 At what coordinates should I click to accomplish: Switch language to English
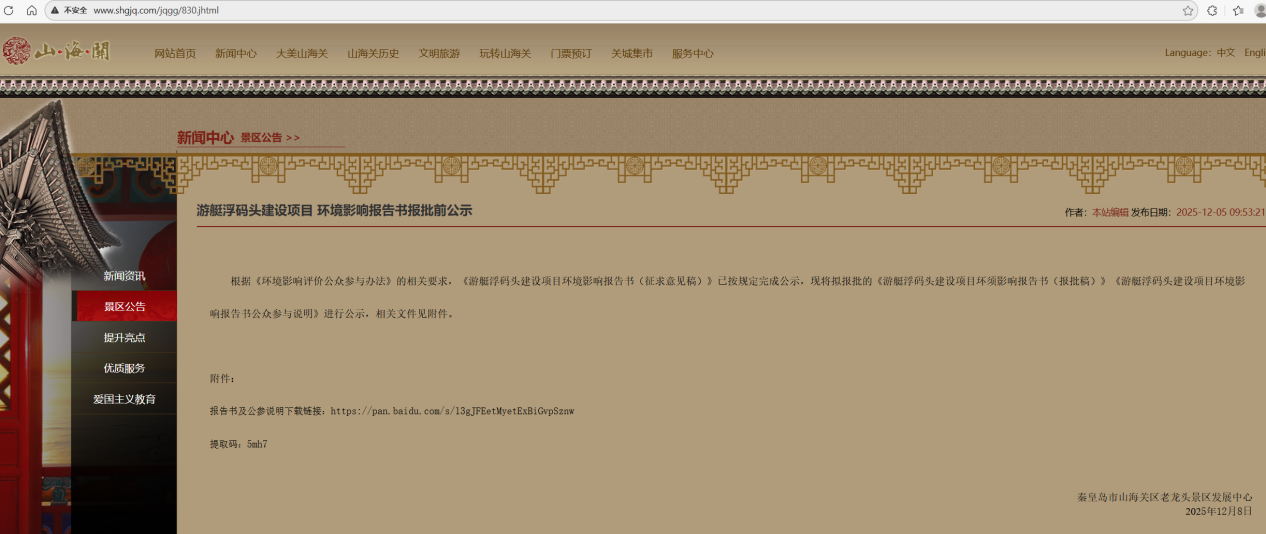click(1255, 53)
